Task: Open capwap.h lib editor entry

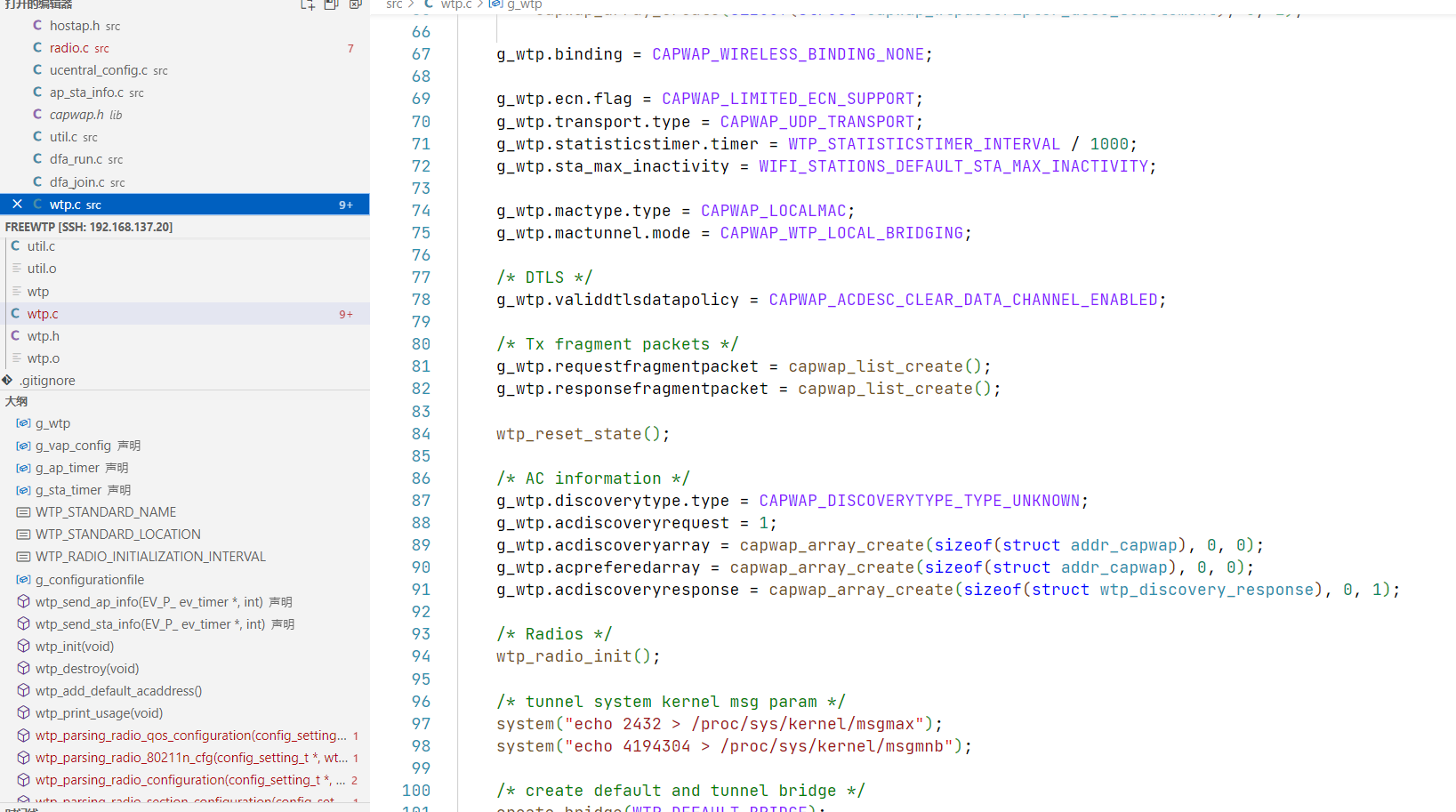Action: pyautogui.click(x=185, y=115)
